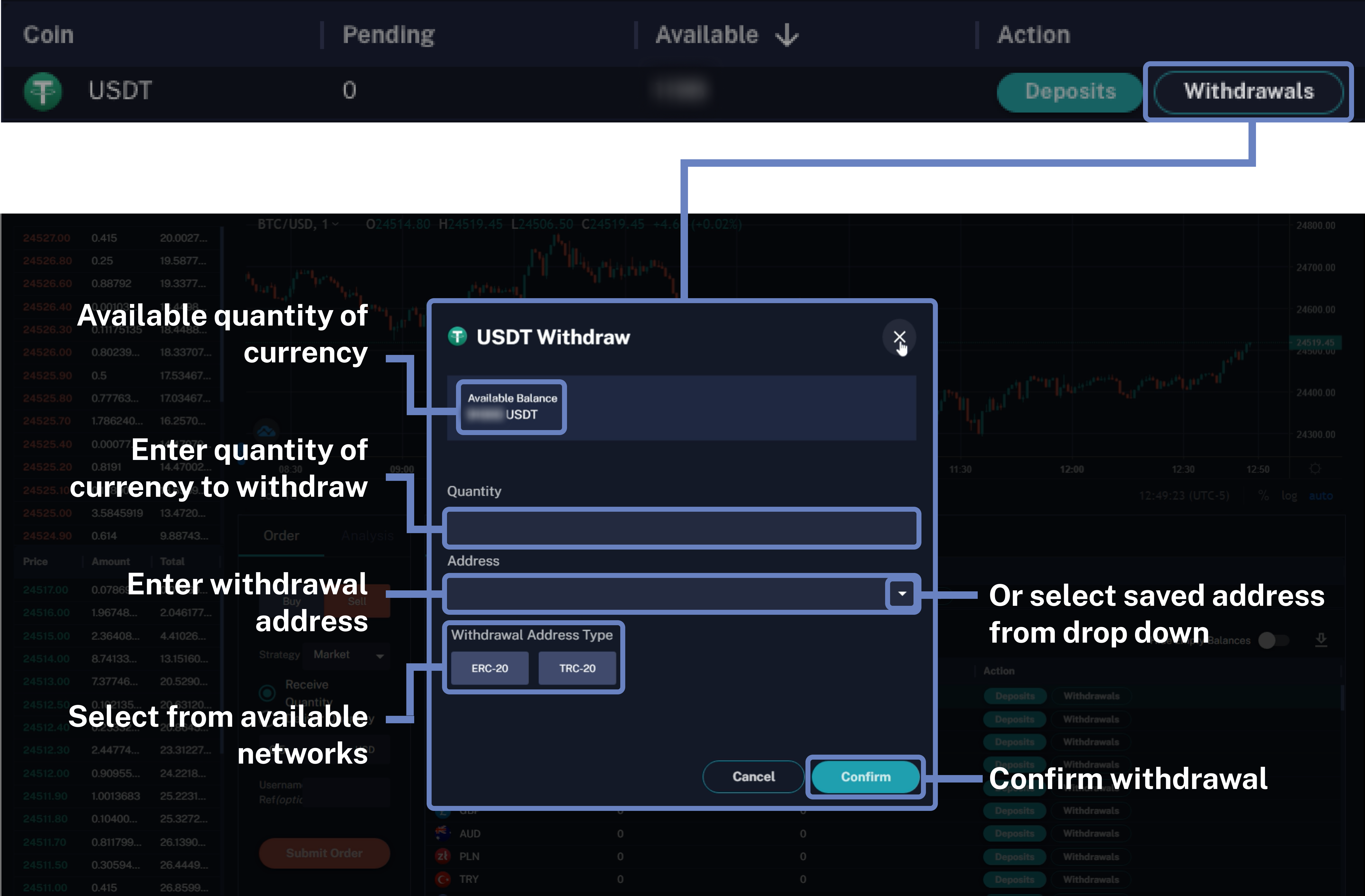Screen dimensions: 1365x896
Task: Toggle Hide Empty Balances switch
Action: point(1273,640)
